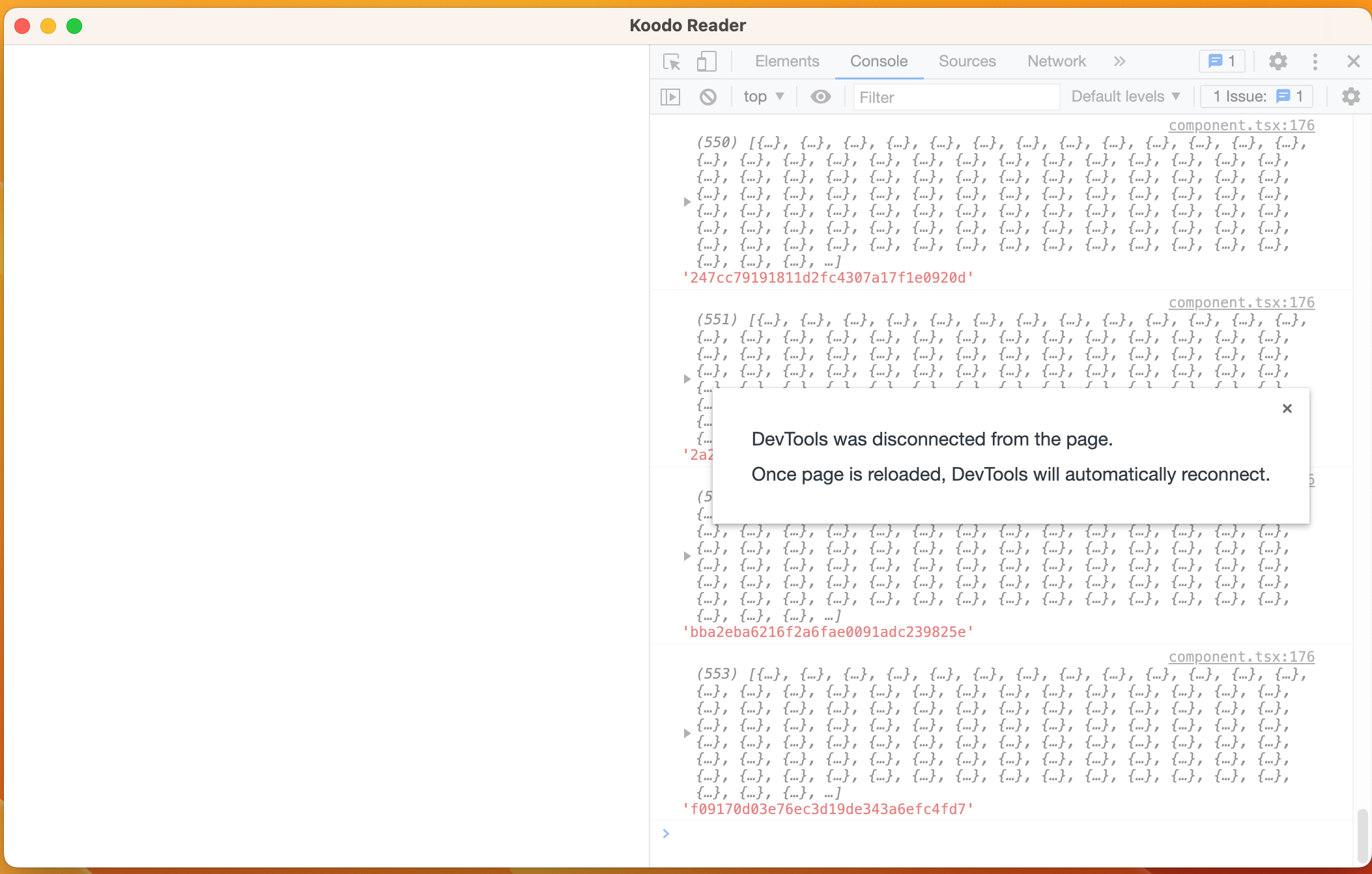
Task: Open console settings gear on the right
Action: point(1351,96)
